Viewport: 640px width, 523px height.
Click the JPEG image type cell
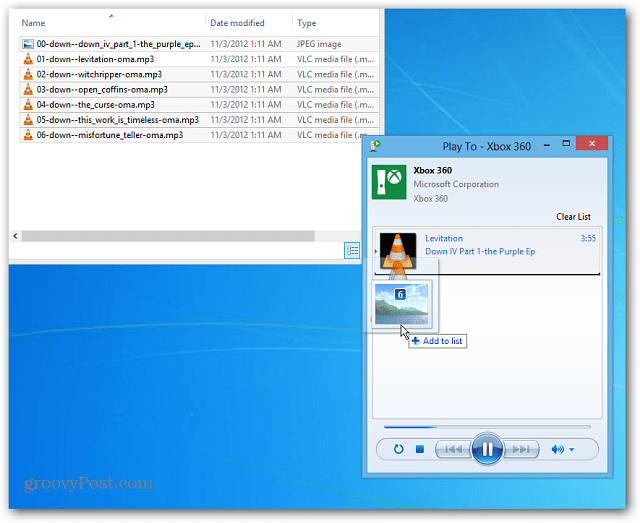coord(319,44)
